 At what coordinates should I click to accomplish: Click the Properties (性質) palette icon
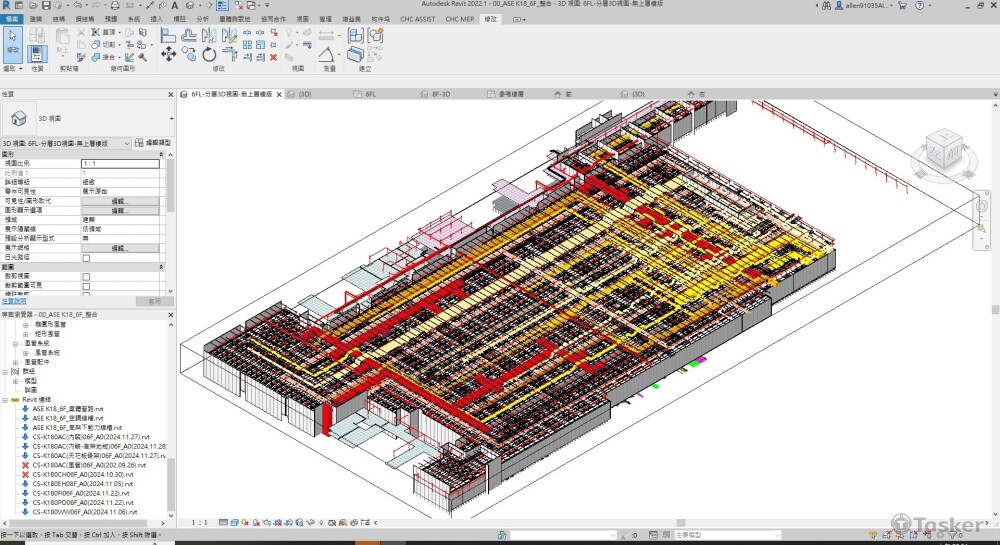click(x=37, y=54)
